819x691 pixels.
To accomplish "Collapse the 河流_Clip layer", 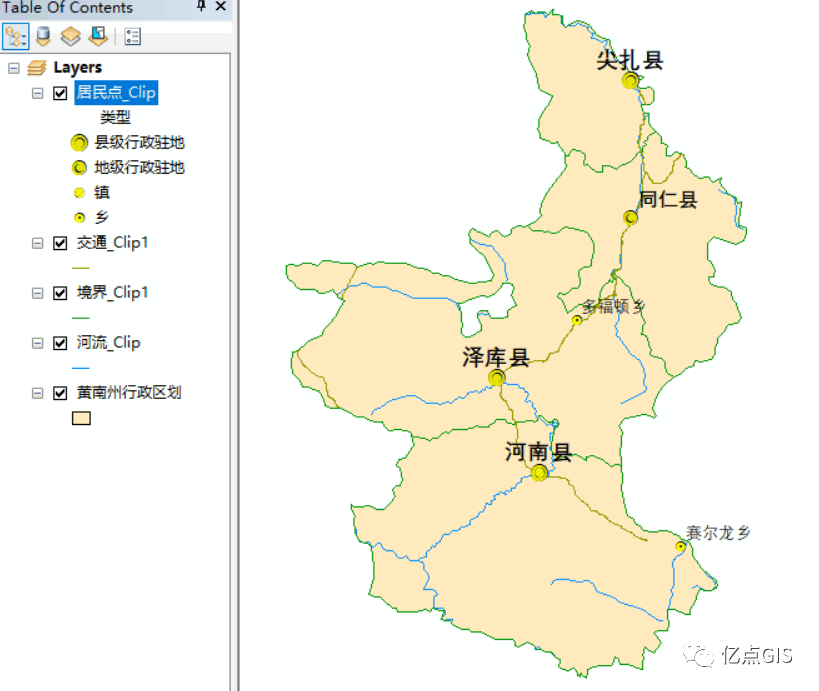I will [38, 343].
